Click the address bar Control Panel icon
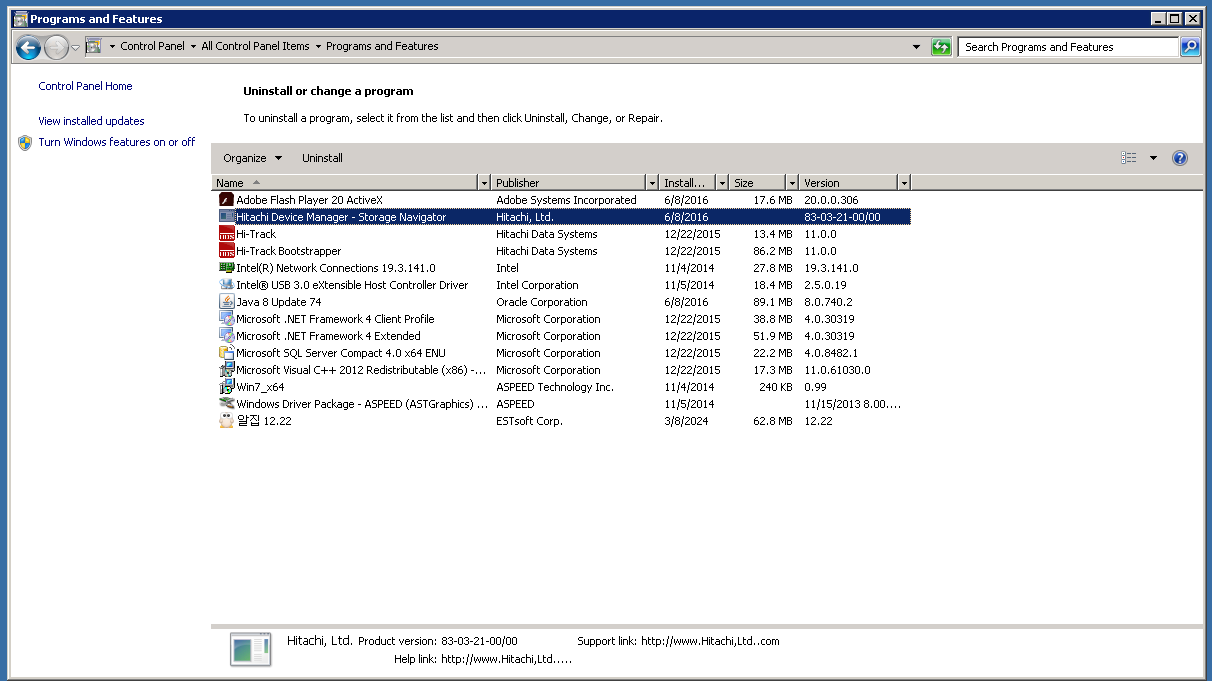Viewport: 1212px width, 681px height. click(93, 46)
